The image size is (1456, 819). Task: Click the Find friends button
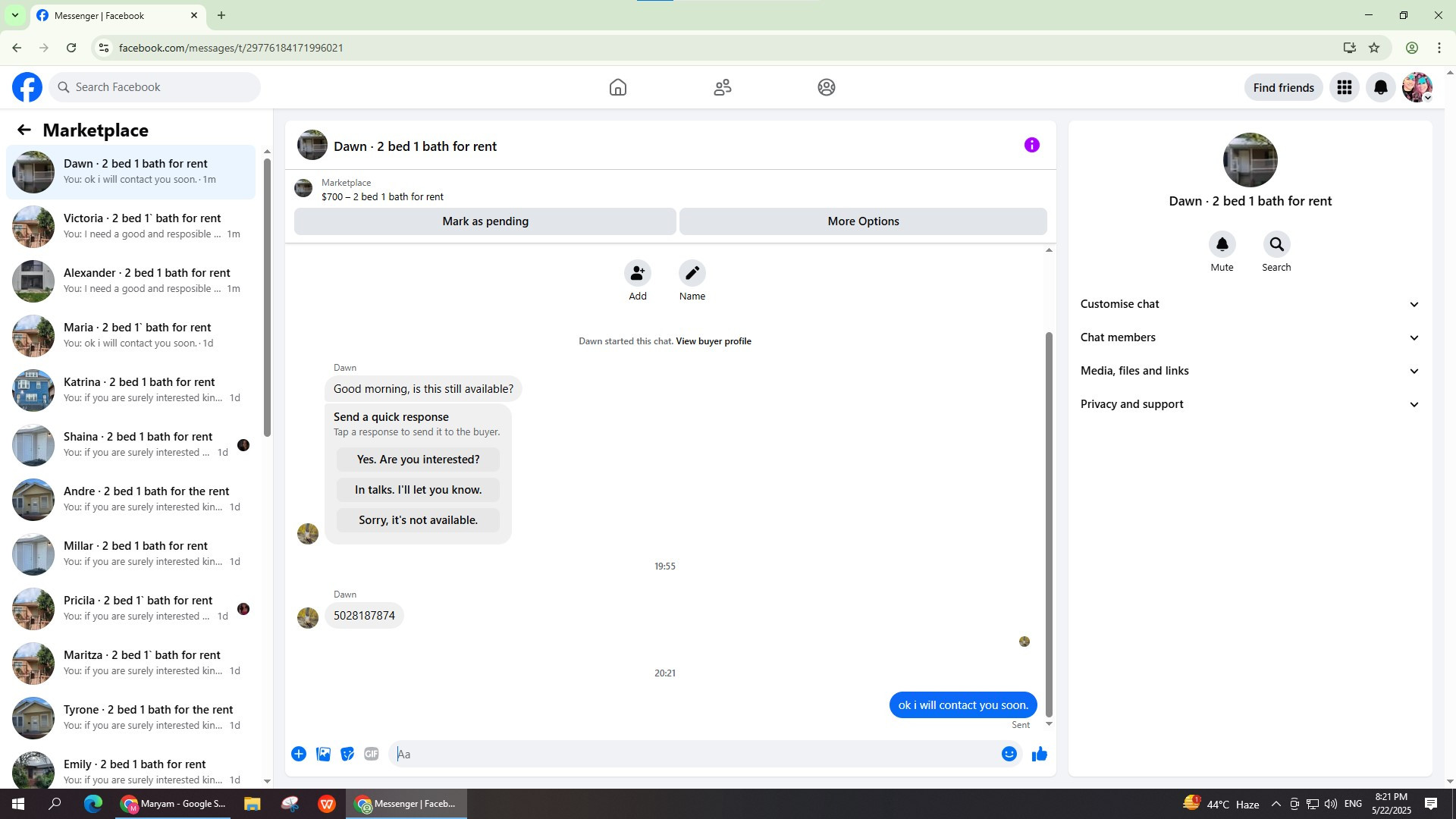tap(1284, 88)
